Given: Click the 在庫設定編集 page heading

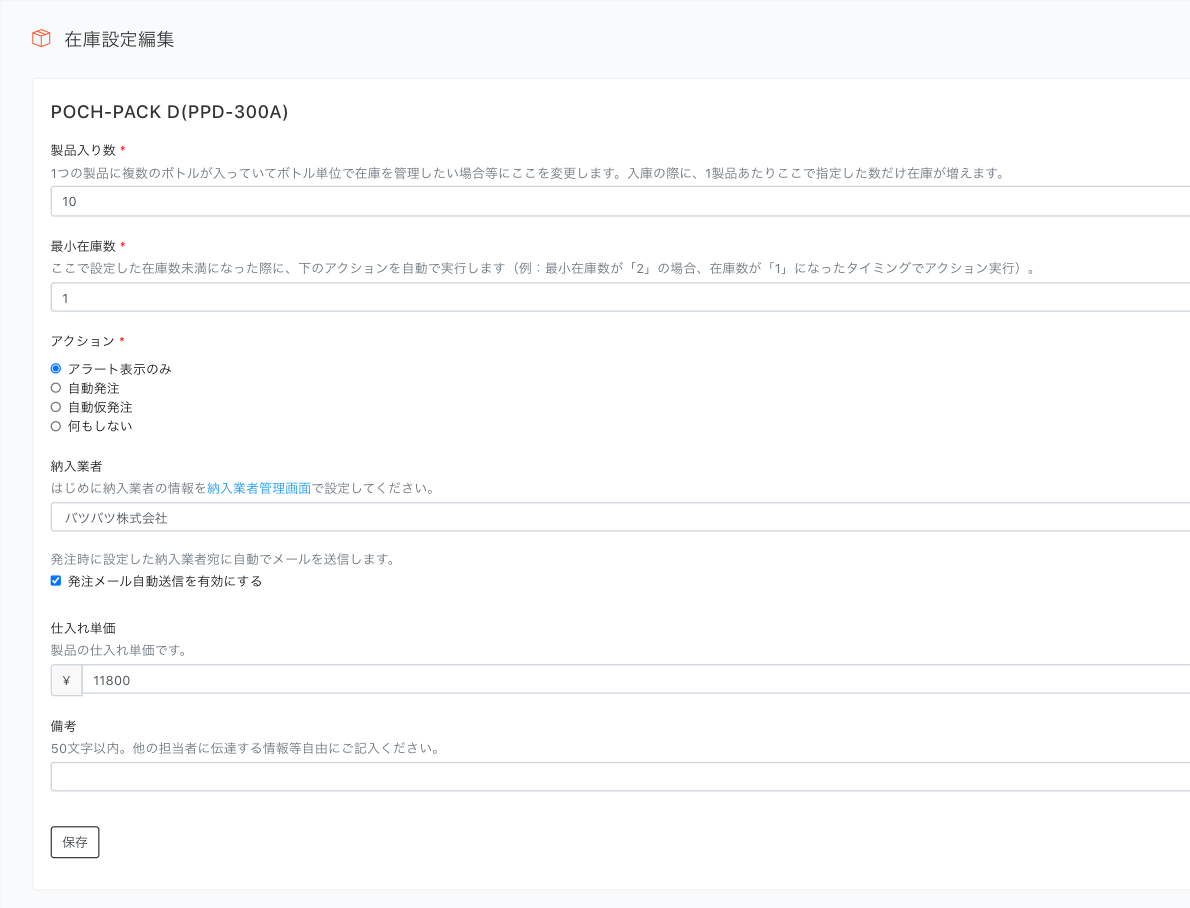Looking at the screenshot, I should [119, 40].
